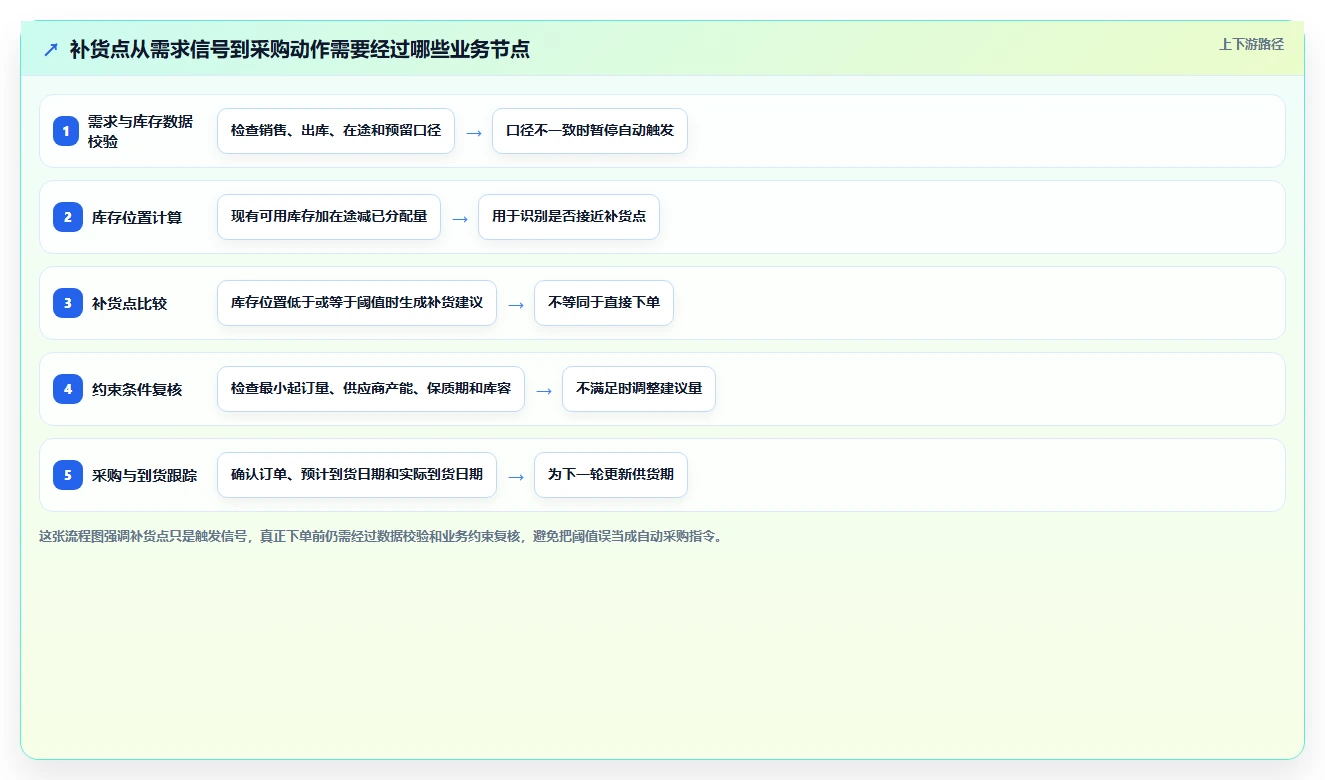Image resolution: width=1325 pixels, height=780 pixels.
Task: Click the 为下一轮更新供货期 box
Action: [611, 475]
